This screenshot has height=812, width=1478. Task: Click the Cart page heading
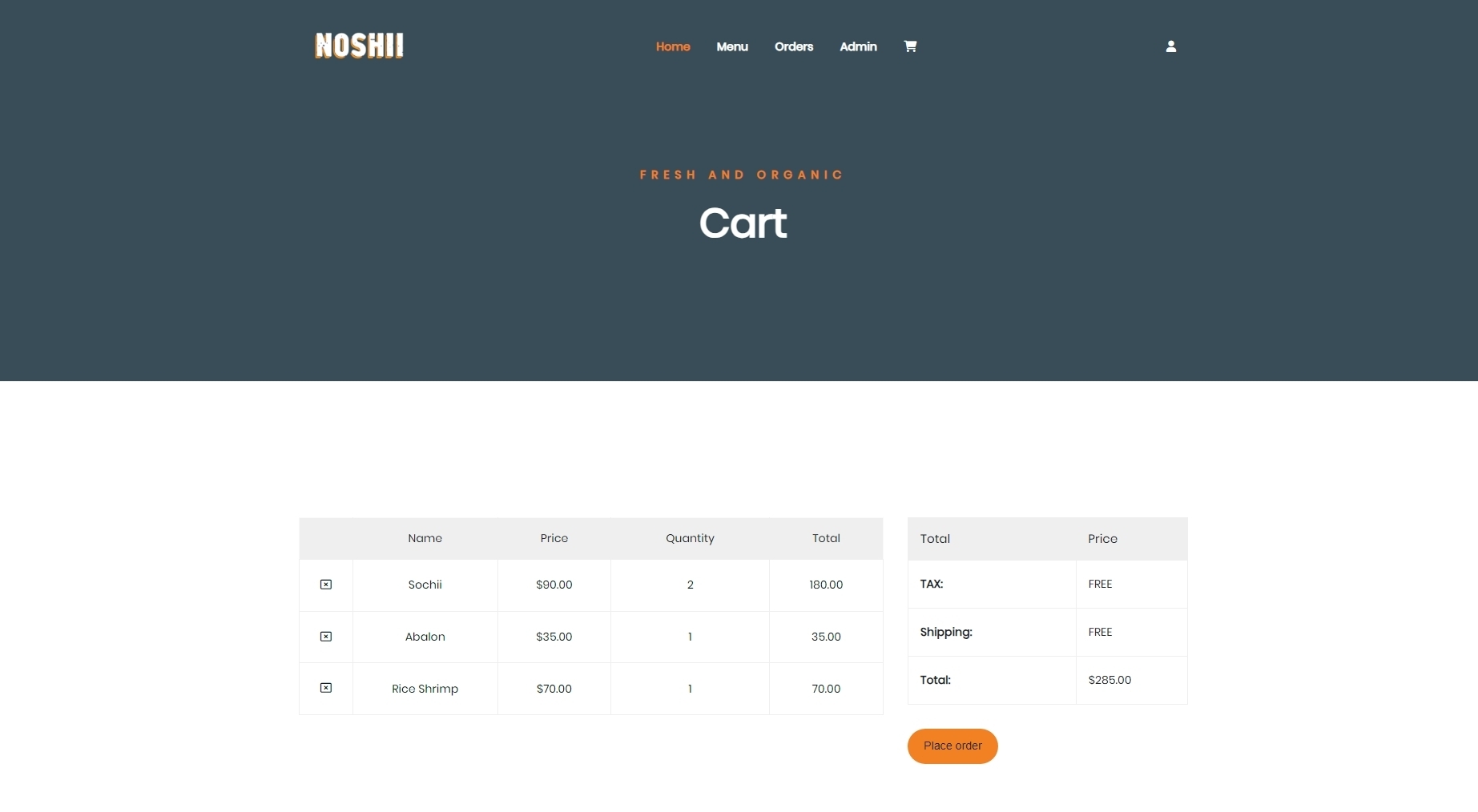742,223
